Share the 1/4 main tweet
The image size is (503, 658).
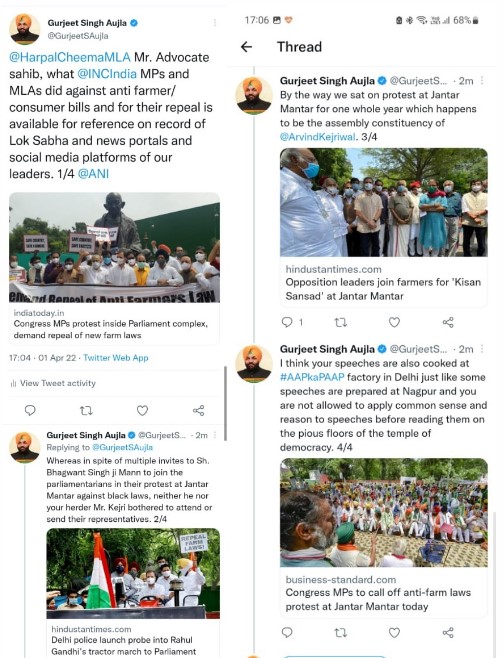coord(198,410)
